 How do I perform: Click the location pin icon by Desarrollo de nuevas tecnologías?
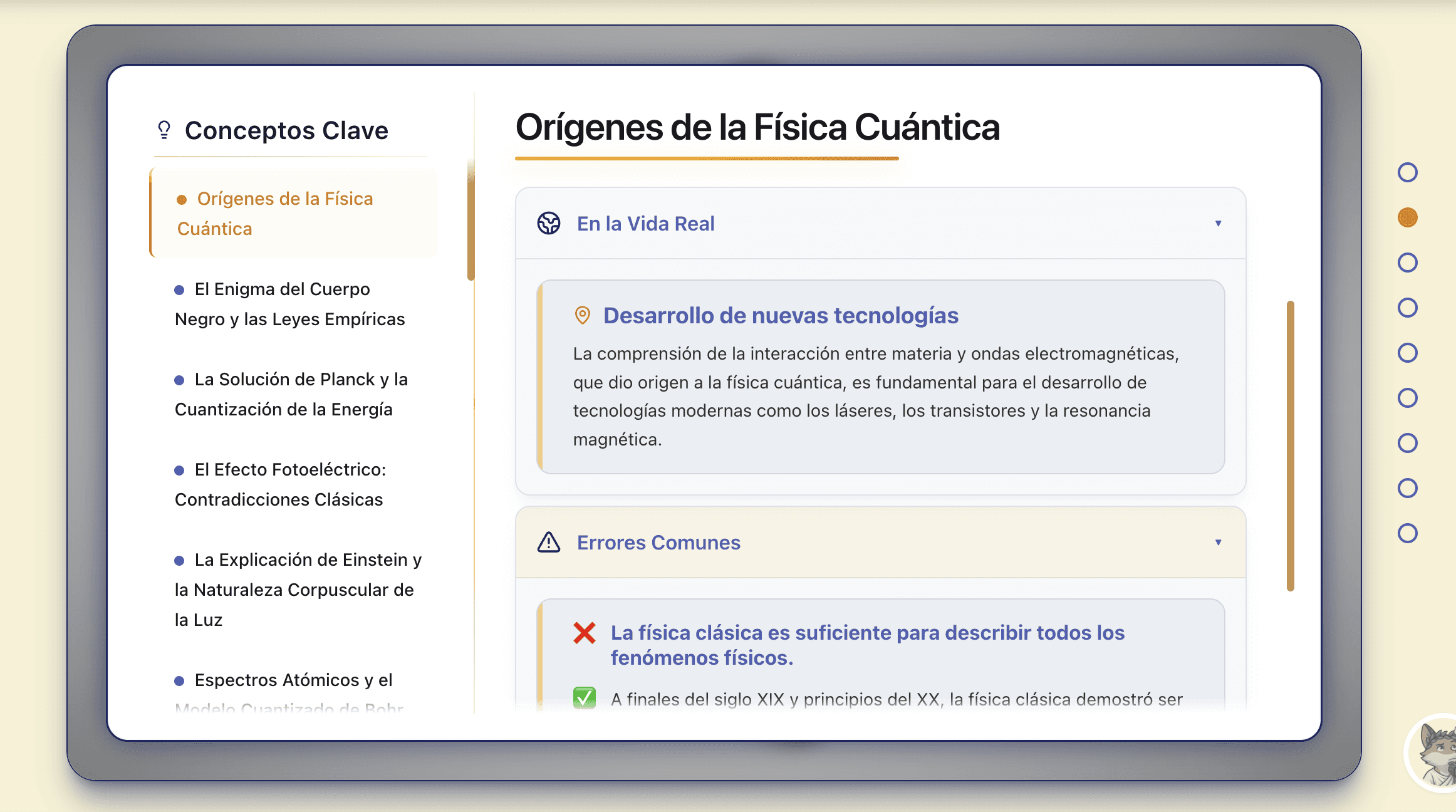[582, 315]
